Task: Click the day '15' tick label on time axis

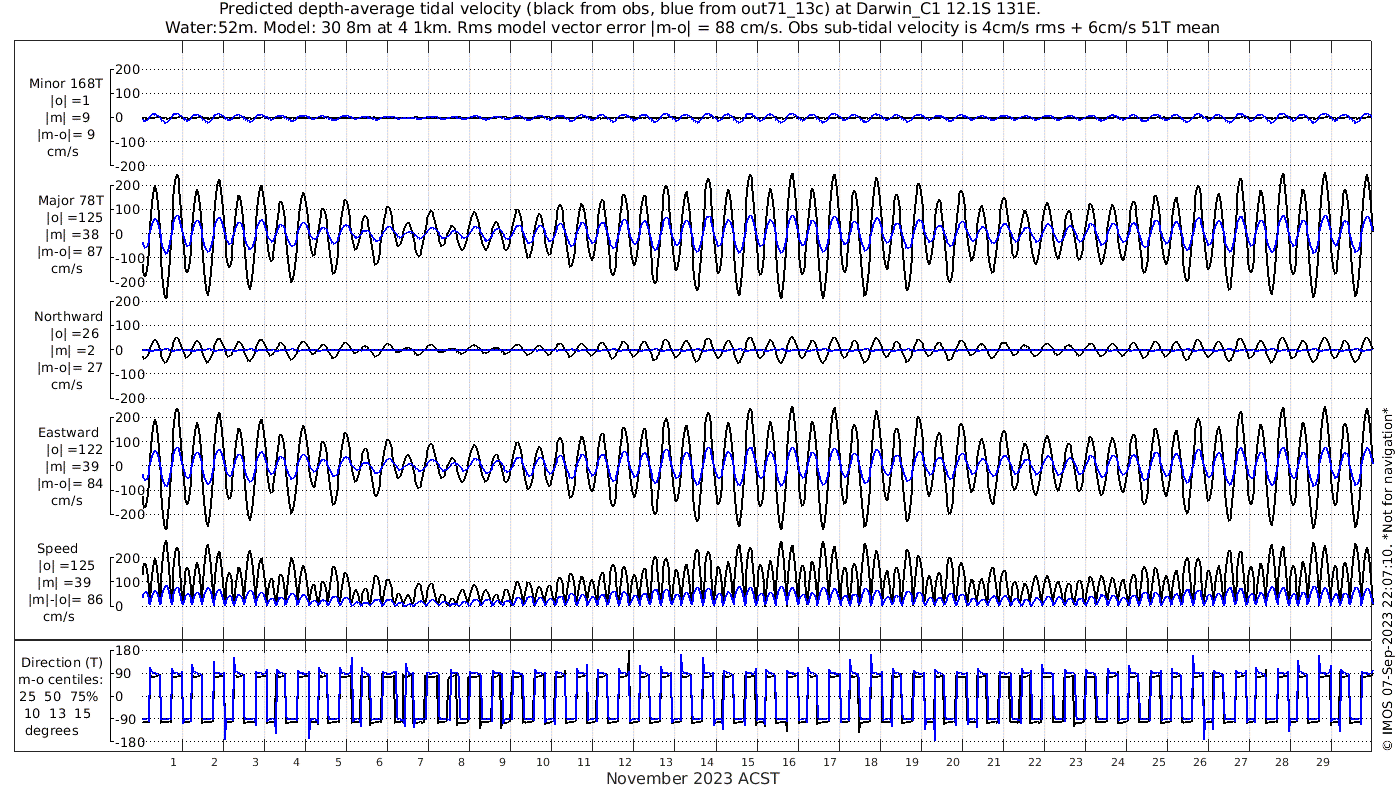Action: (x=748, y=762)
